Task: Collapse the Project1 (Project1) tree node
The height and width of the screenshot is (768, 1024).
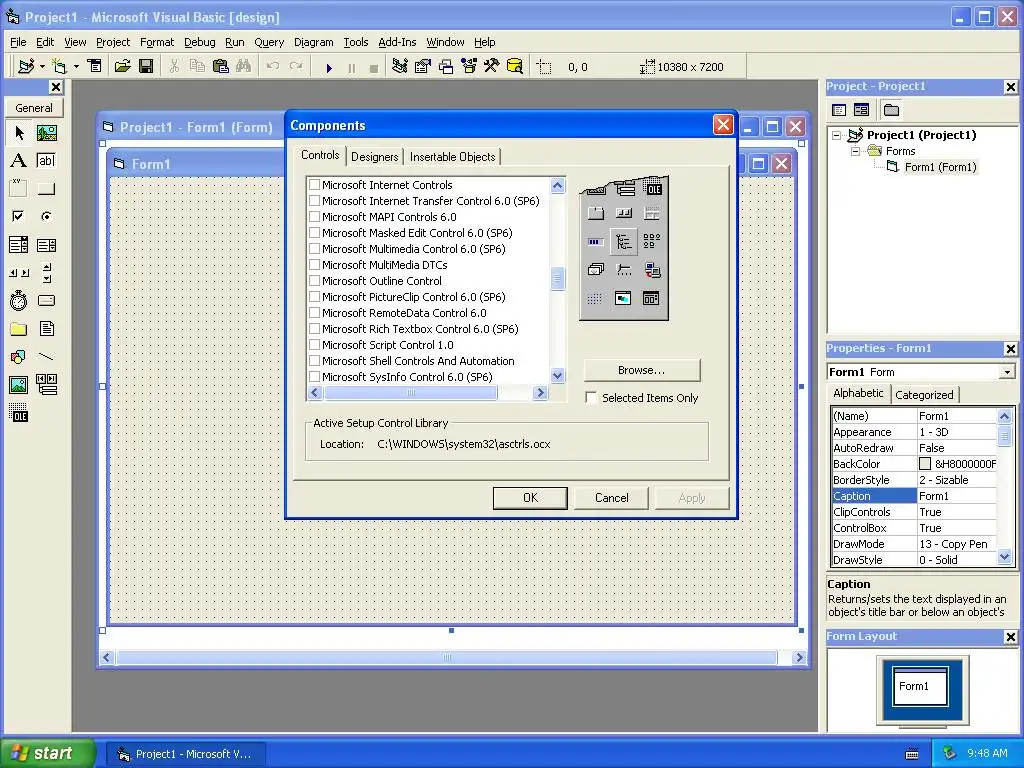Action: point(837,135)
